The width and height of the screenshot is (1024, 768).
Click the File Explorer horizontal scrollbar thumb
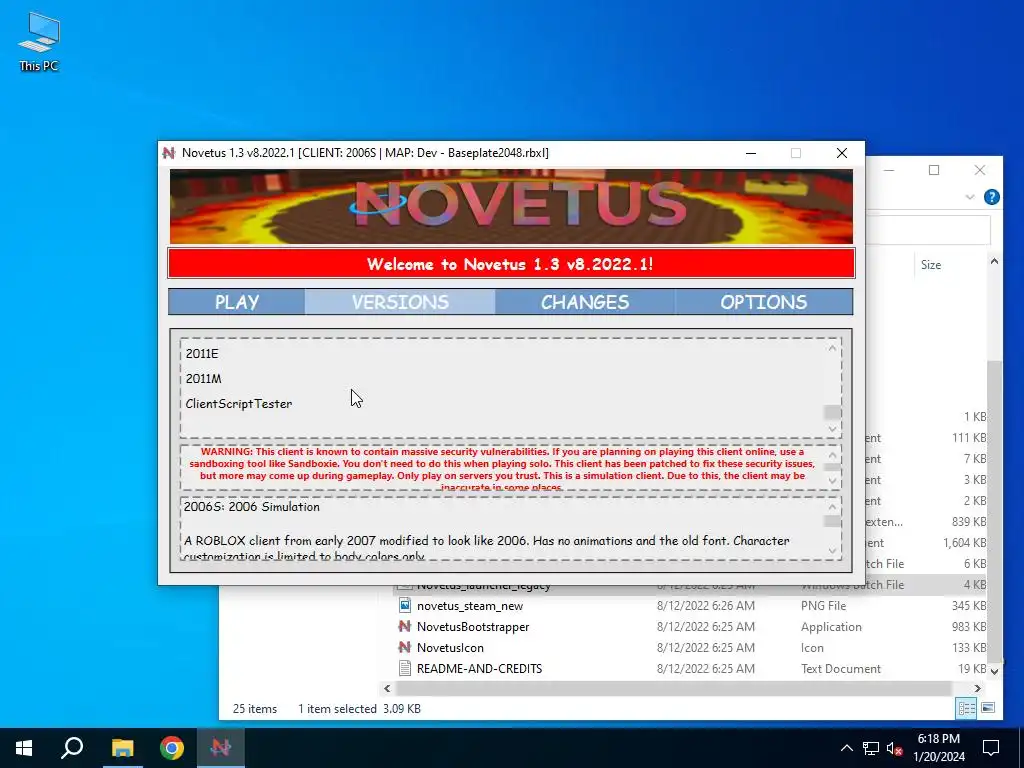pyautogui.click(x=673, y=688)
